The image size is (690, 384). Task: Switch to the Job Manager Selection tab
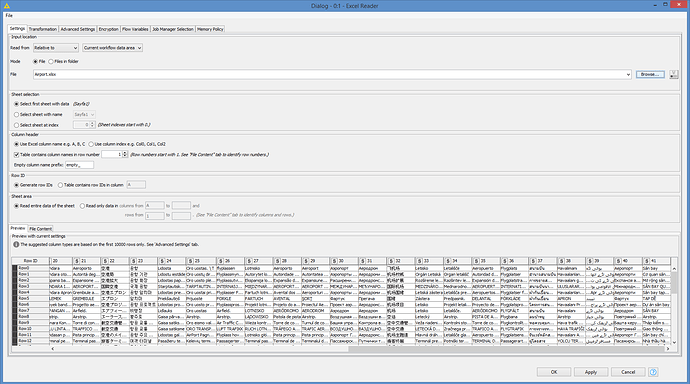pos(172,29)
